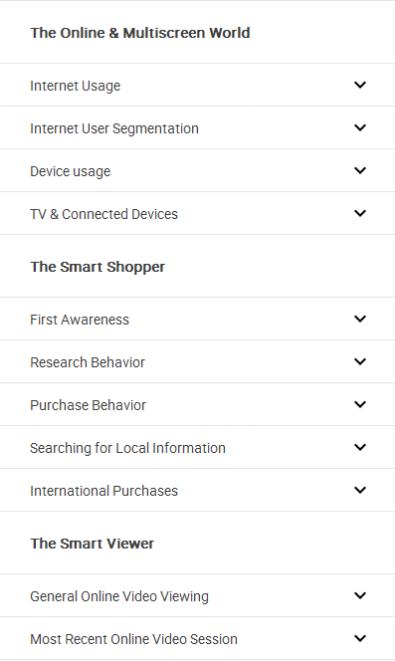Click the First Awareness label
Image resolution: width=395 pixels, height=661 pixels.
pos(79,320)
